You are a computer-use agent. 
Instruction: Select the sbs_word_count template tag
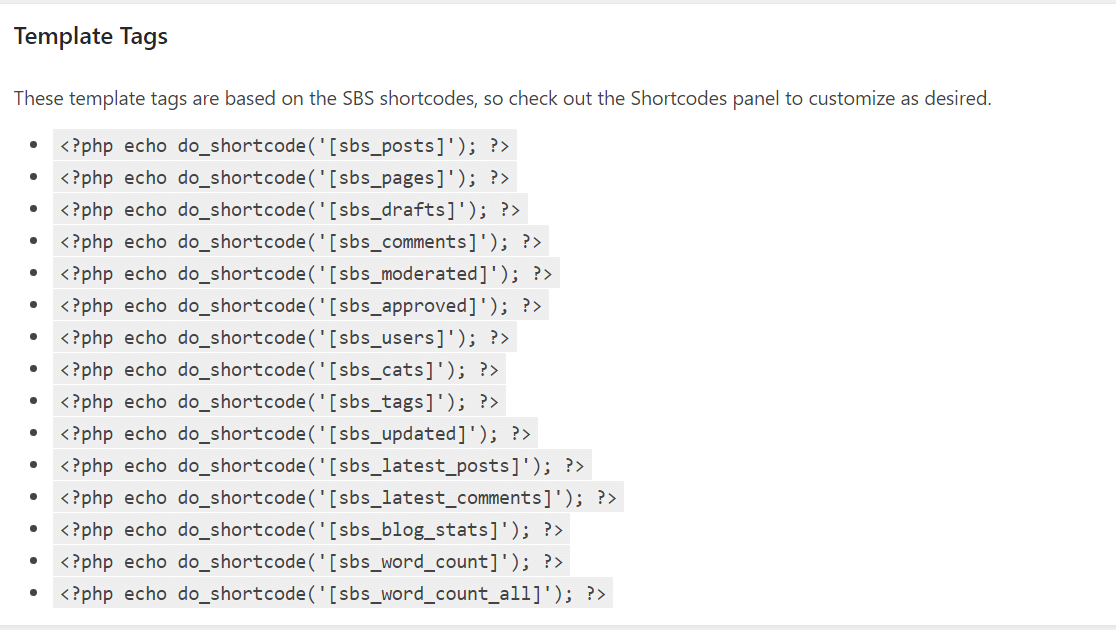point(312,562)
